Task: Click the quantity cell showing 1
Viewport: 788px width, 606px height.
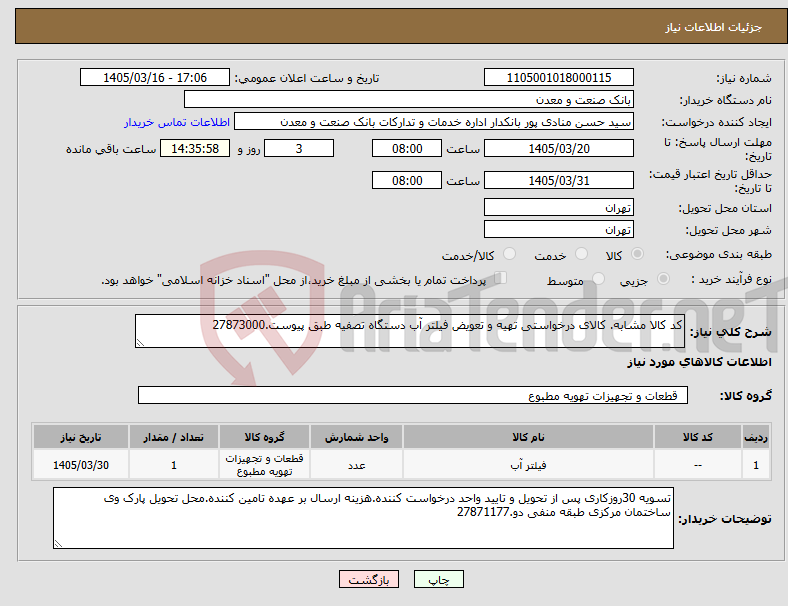Action: click(173, 465)
